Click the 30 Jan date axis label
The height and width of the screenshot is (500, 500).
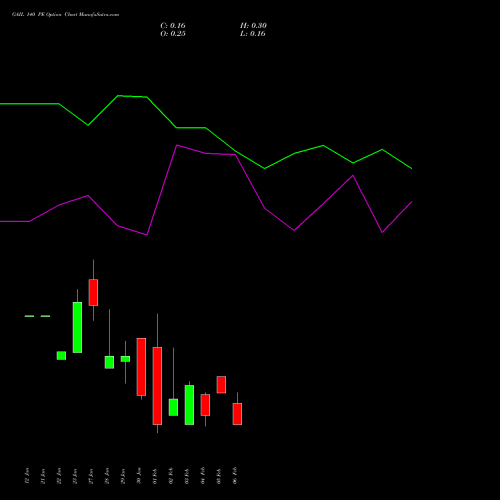(139, 476)
